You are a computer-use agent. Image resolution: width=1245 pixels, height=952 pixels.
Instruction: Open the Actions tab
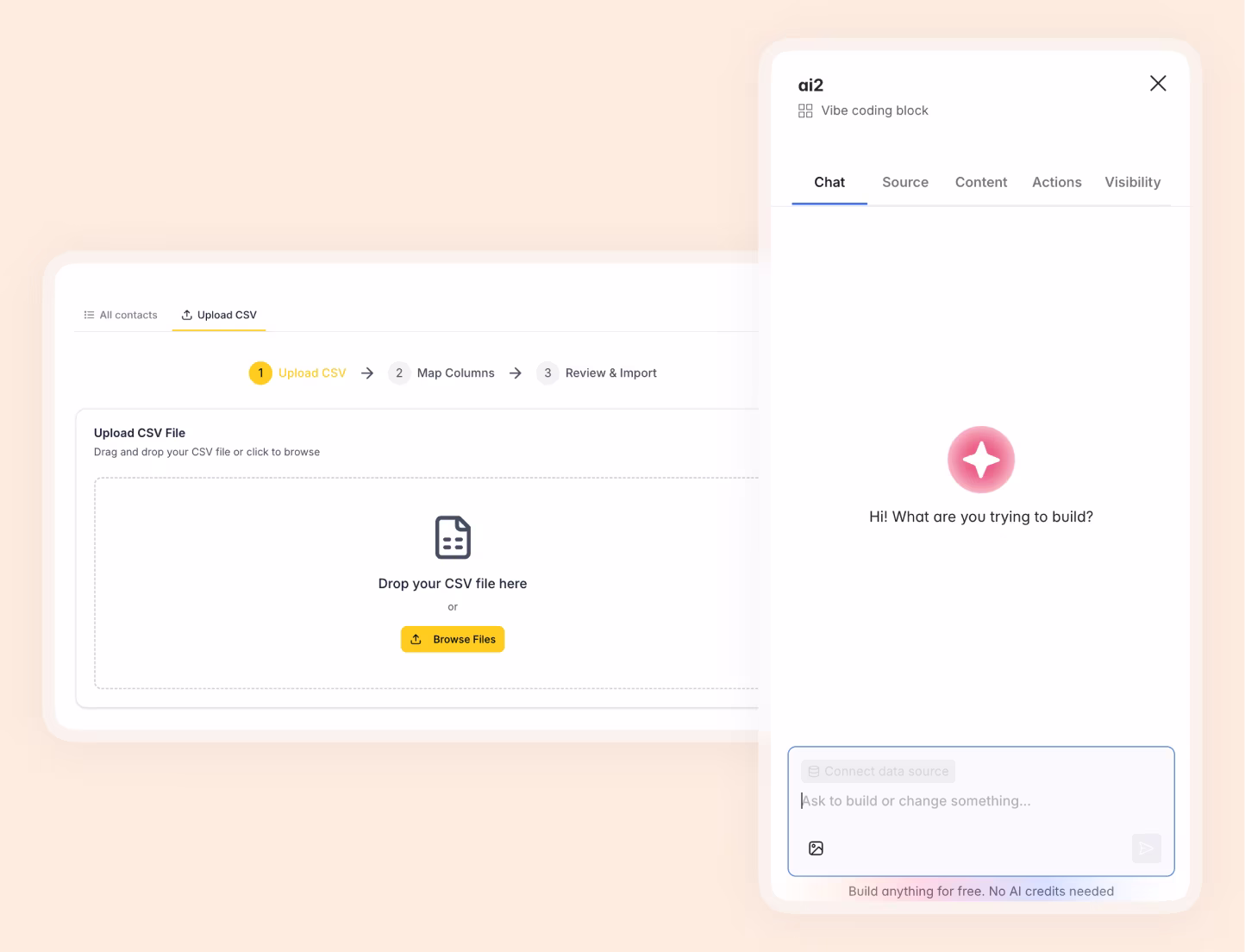pyautogui.click(x=1057, y=182)
